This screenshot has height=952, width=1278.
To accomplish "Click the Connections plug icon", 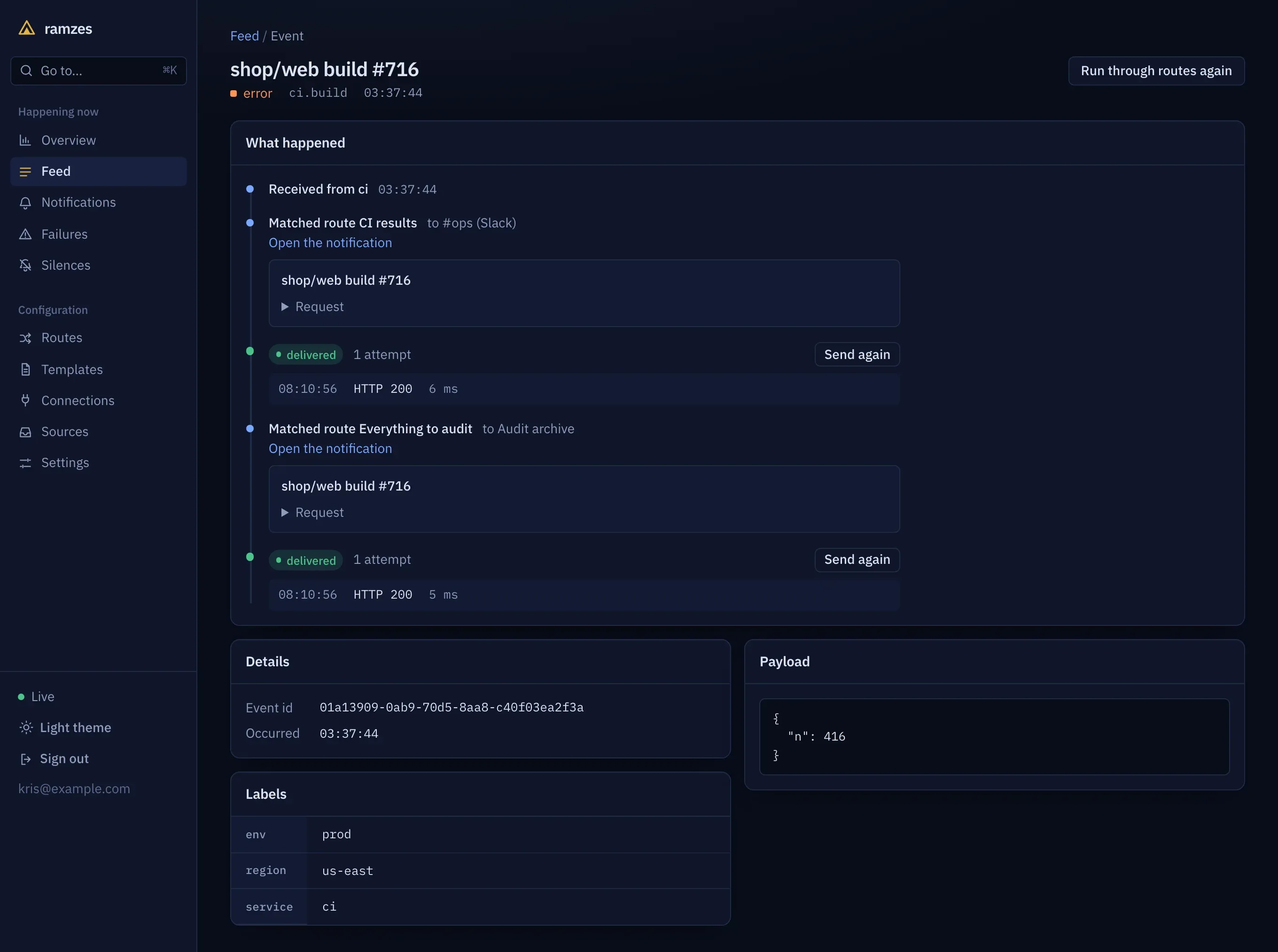I will click(x=25, y=400).
